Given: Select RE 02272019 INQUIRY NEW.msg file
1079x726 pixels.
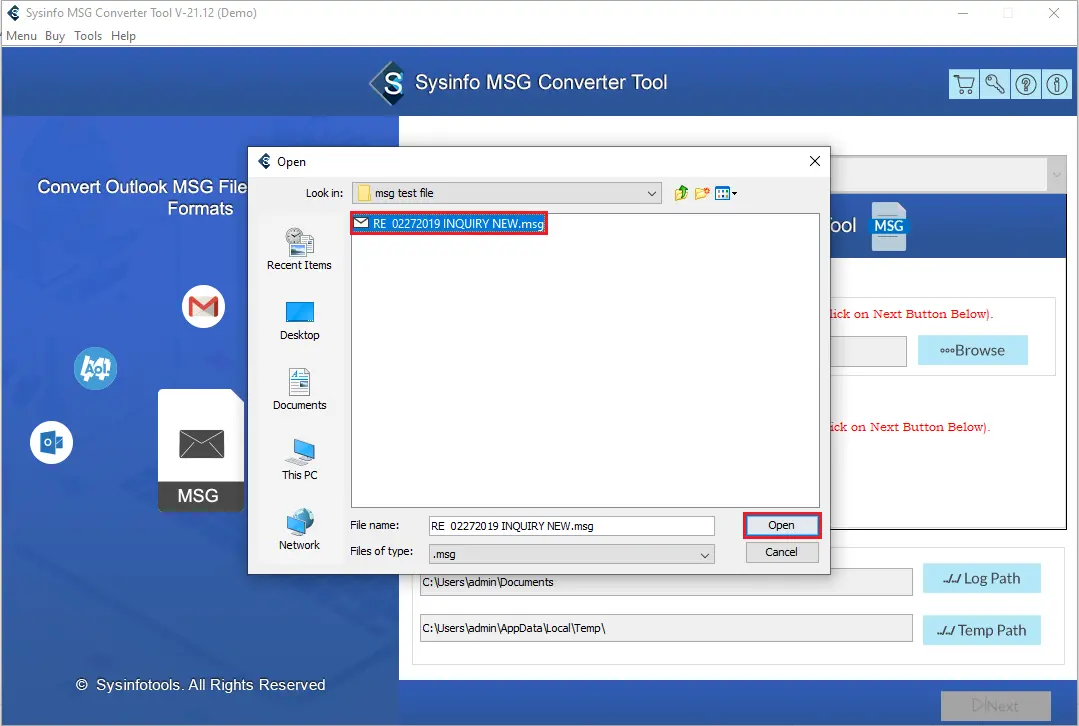Looking at the screenshot, I should click(x=450, y=224).
